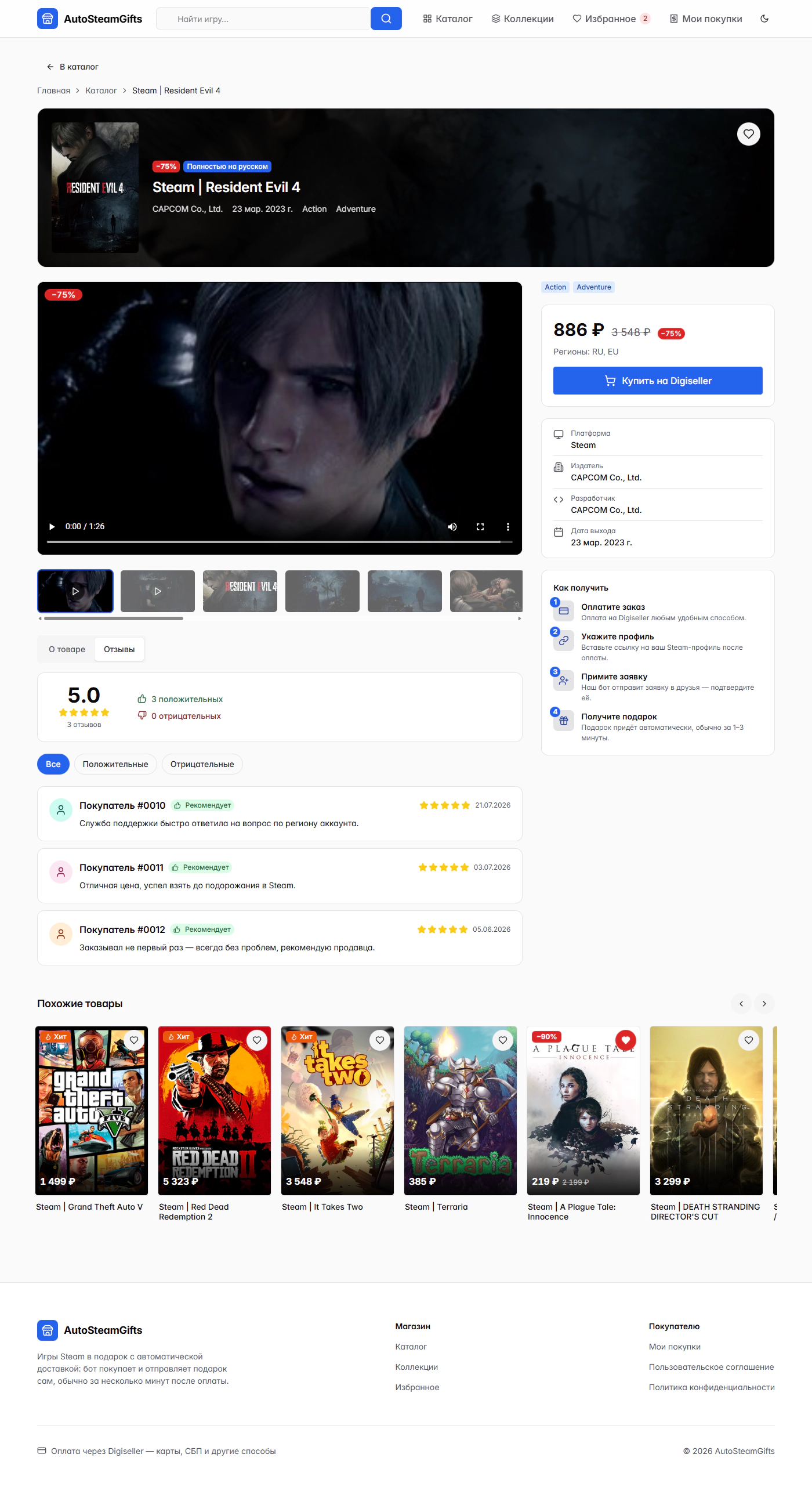812x1494 pixels.
Task: Click the Action tag above the price
Action: (555, 287)
